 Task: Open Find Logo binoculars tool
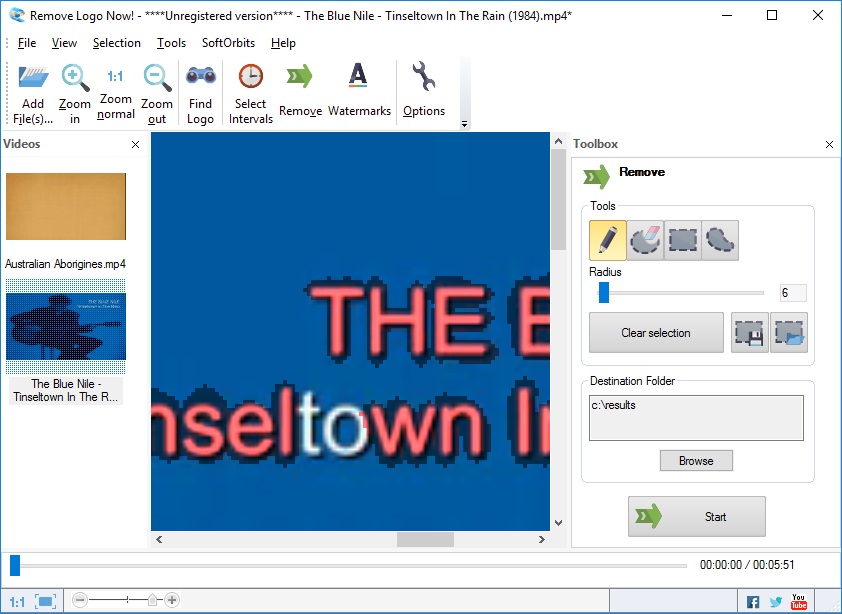[x=200, y=76]
